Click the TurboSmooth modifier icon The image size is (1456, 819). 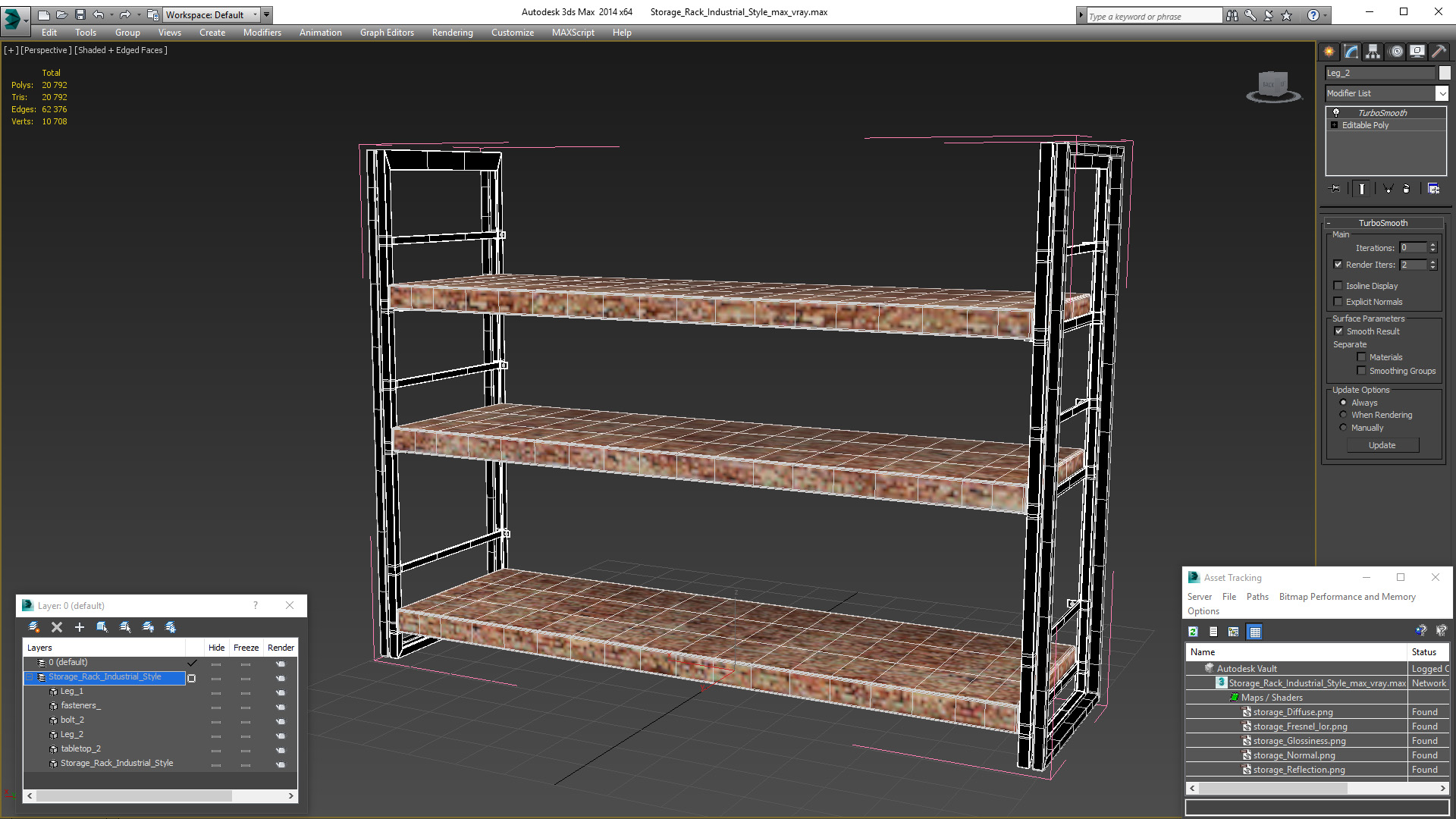1337,112
